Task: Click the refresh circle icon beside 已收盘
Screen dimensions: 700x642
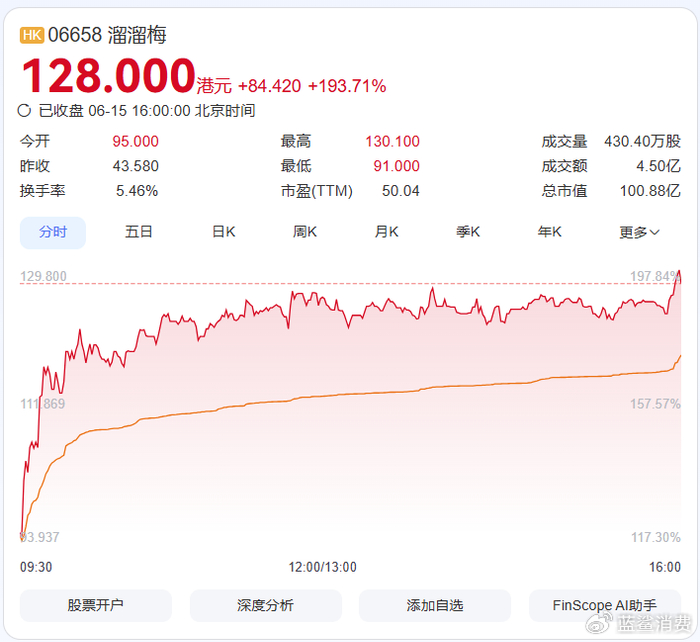Action: coord(24,111)
